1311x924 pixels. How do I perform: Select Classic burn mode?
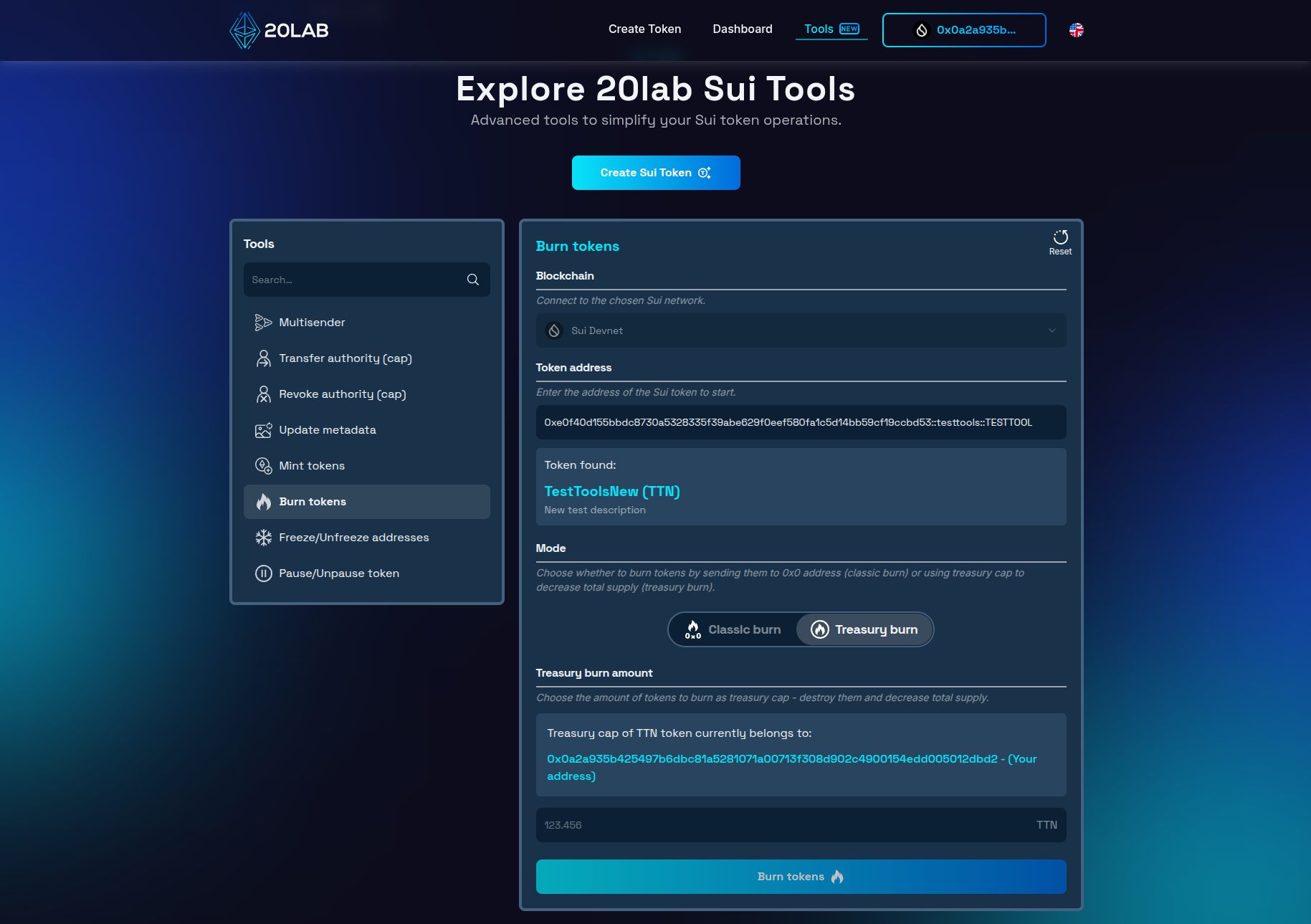pyautogui.click(x=733, y=629)
